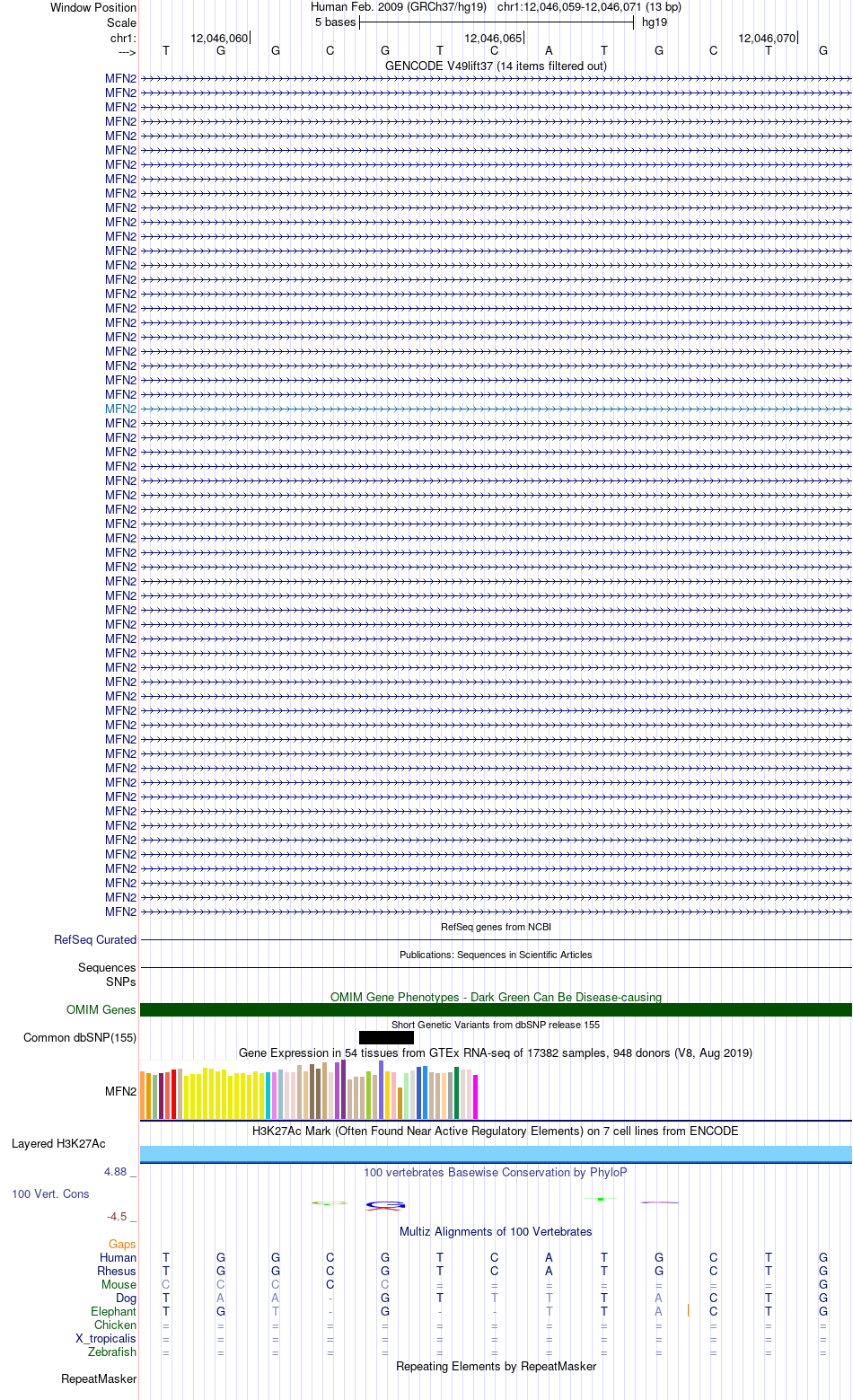The height and width of the screenshot is (1400, 853).
Task: Click the 12,046,060 position label
Action: 219,39
